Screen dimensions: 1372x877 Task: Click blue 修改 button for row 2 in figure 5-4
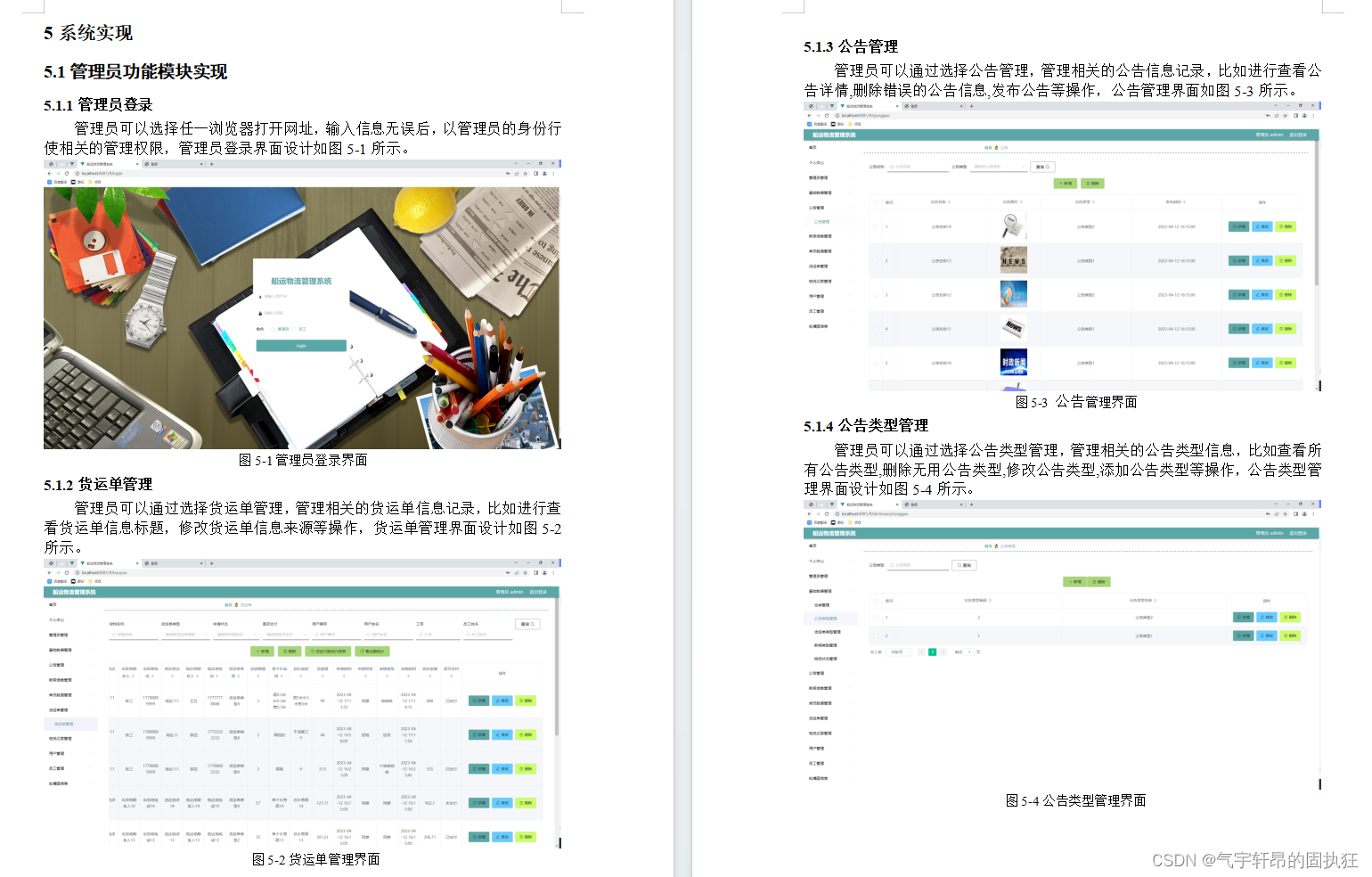pyautogui.click(x=1267, y=635)
